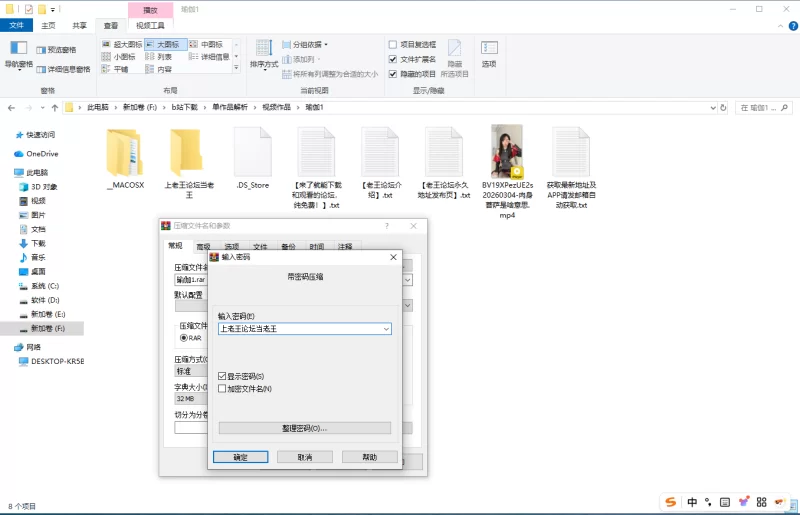
Task: Open the add columns dropdown
Action: (302, 59)
